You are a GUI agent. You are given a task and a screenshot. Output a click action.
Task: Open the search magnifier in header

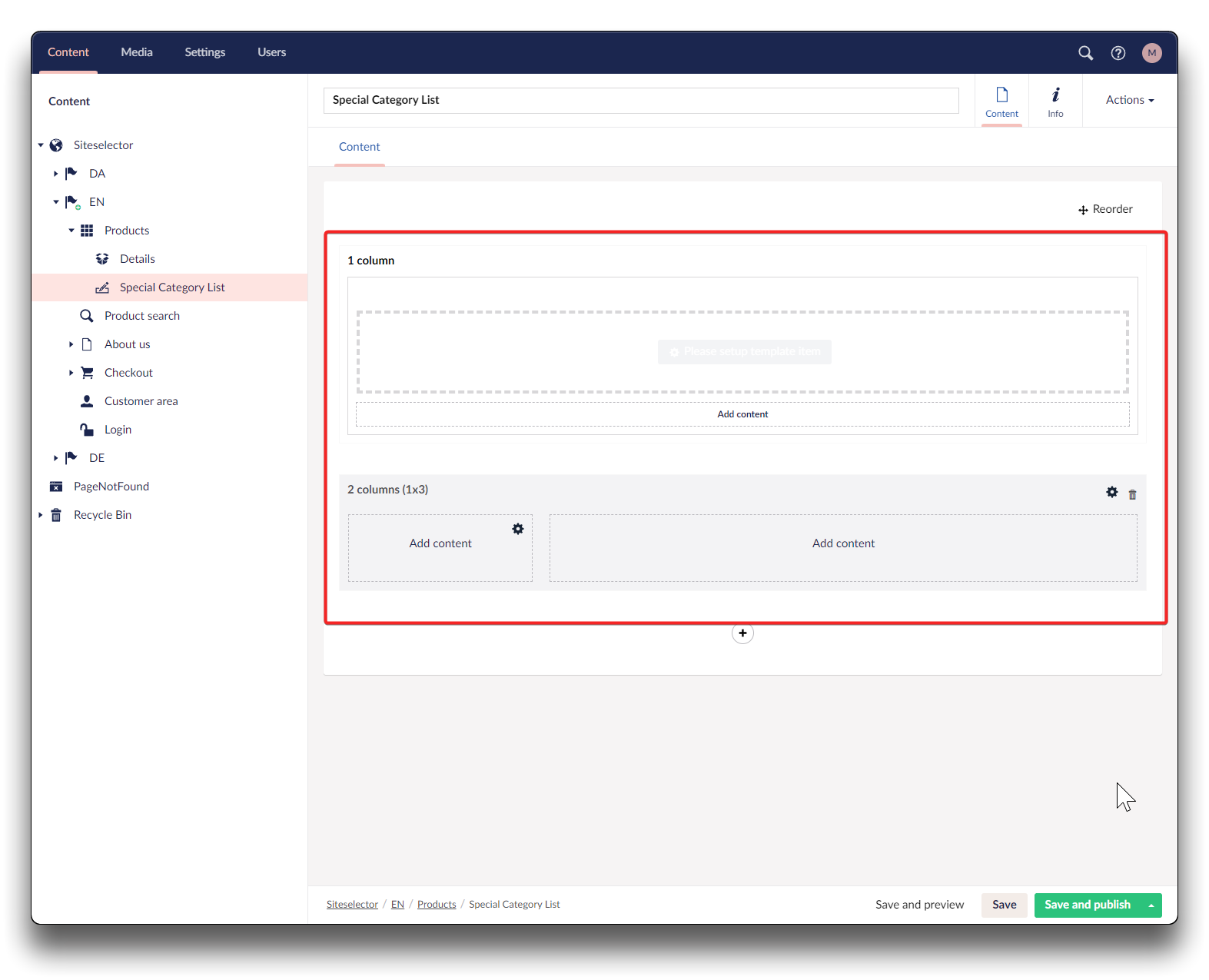(1085, 53)
